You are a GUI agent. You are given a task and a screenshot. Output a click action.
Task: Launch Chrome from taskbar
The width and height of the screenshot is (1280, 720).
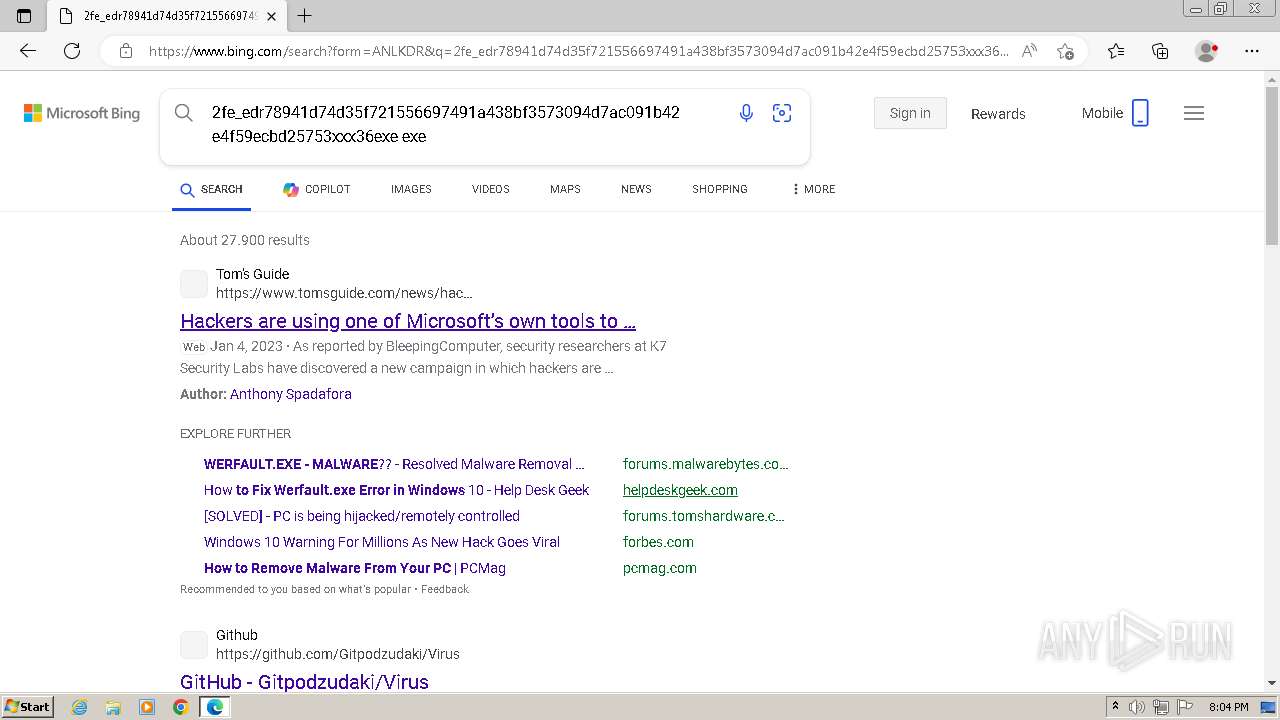click(181, 707)
